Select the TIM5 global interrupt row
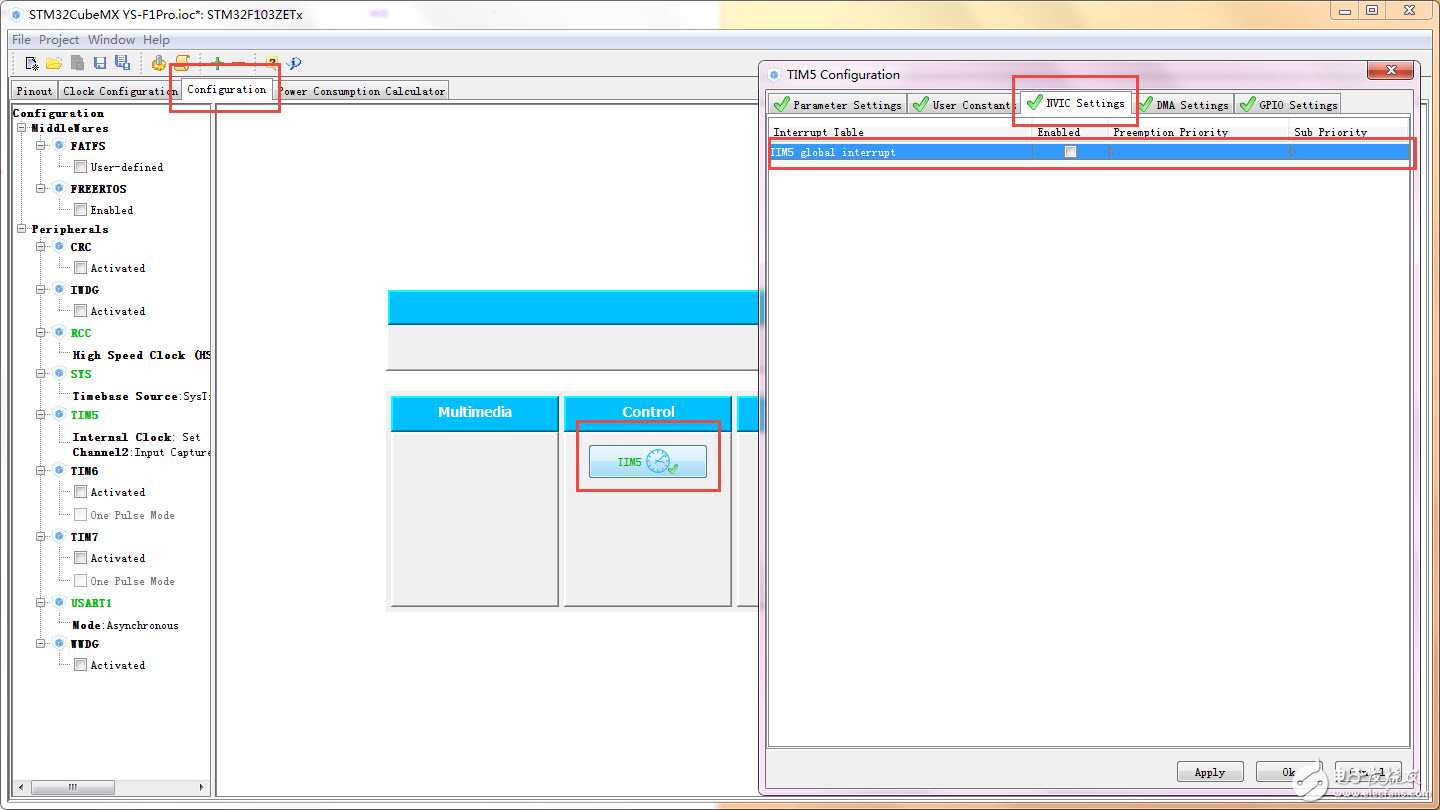 click(x=1090, y=152)
